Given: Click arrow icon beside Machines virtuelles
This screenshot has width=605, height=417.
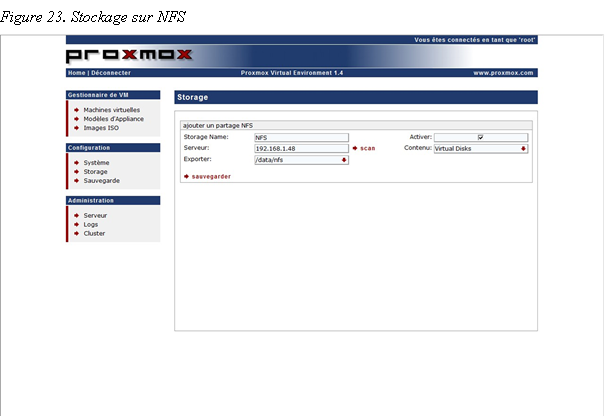Looking at the screenshot, I should click(x=76, y=110).
